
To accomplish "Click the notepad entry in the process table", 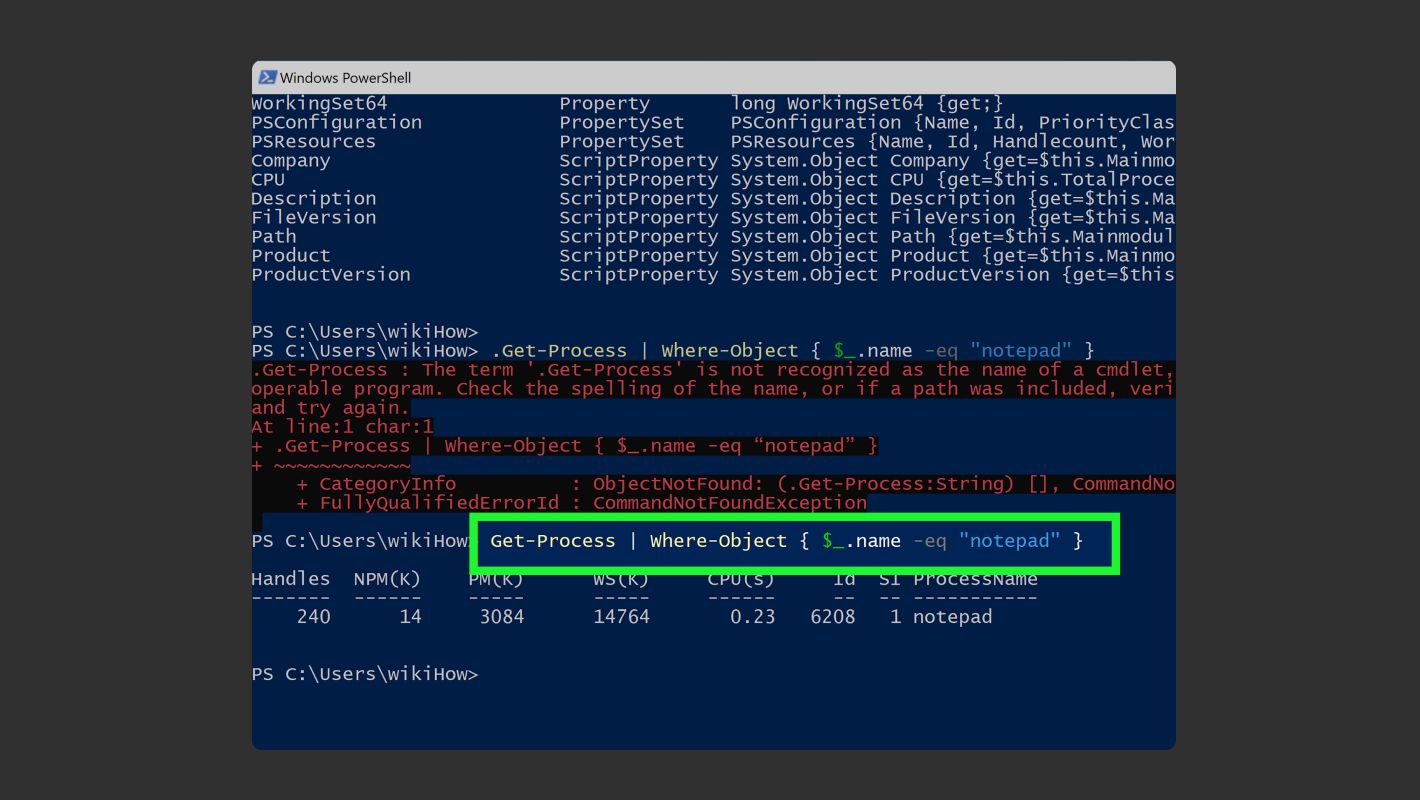I will [x=951, y=616].
